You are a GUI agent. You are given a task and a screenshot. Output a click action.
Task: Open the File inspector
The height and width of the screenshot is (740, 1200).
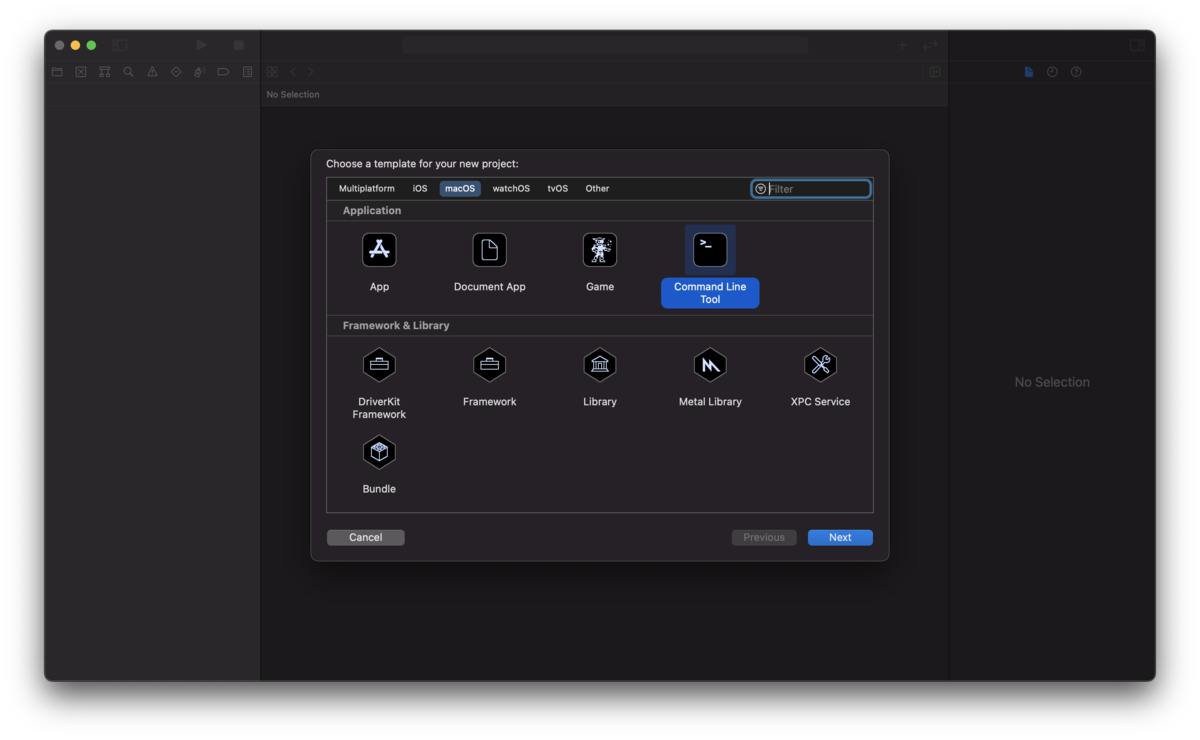pos(1028,72)
